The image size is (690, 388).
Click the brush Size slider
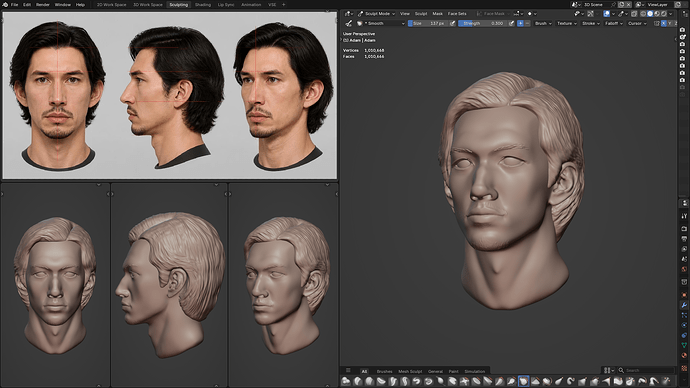[428, 23]
